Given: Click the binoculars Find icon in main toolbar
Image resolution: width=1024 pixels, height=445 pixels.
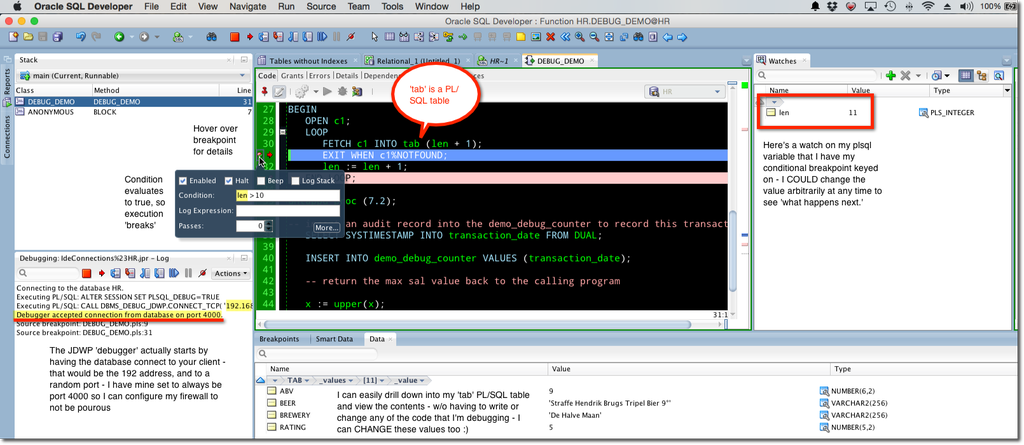Looking at the screenshot, I should [x=212, y=37].
